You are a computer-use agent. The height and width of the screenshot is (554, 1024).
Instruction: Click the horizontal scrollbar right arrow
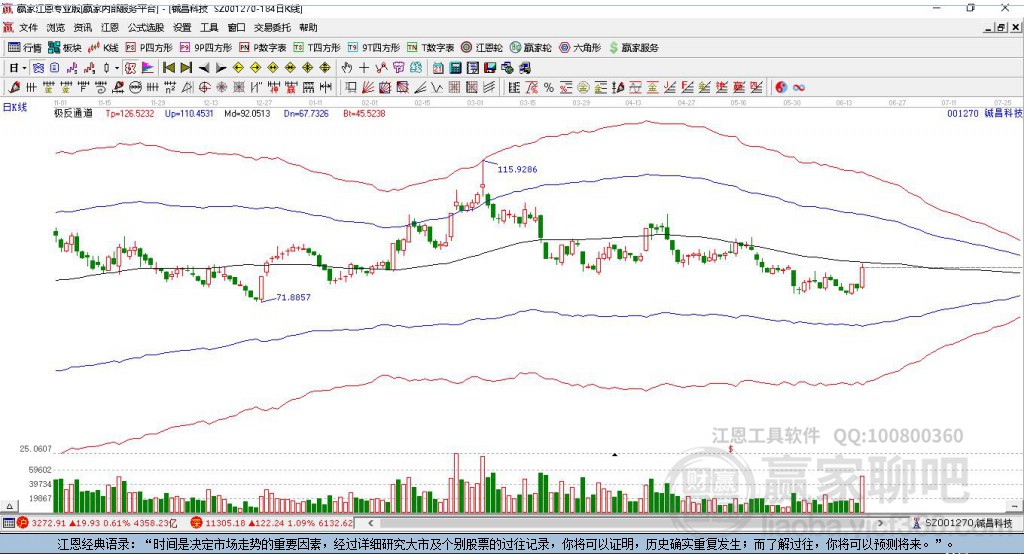pyautogui.click(x=881, y=523)
